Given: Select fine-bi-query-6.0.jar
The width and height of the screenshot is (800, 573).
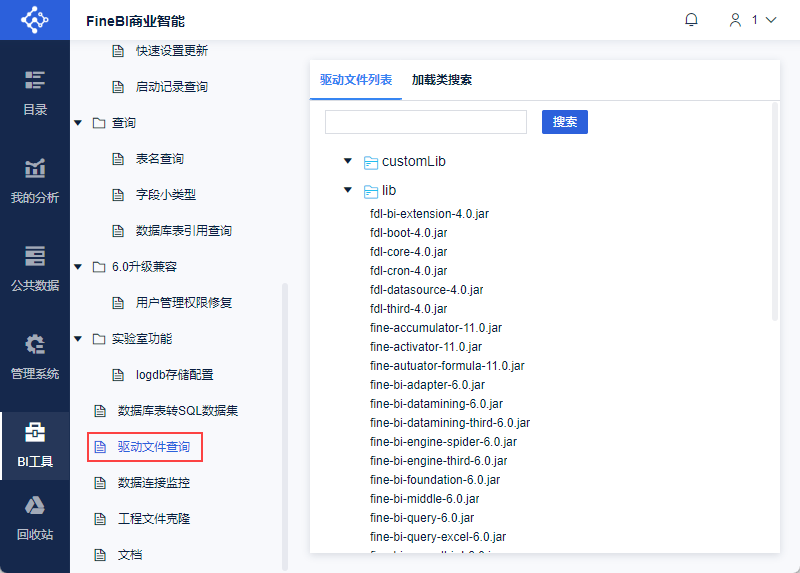Looking at the screenshot, I should point(422,518).
